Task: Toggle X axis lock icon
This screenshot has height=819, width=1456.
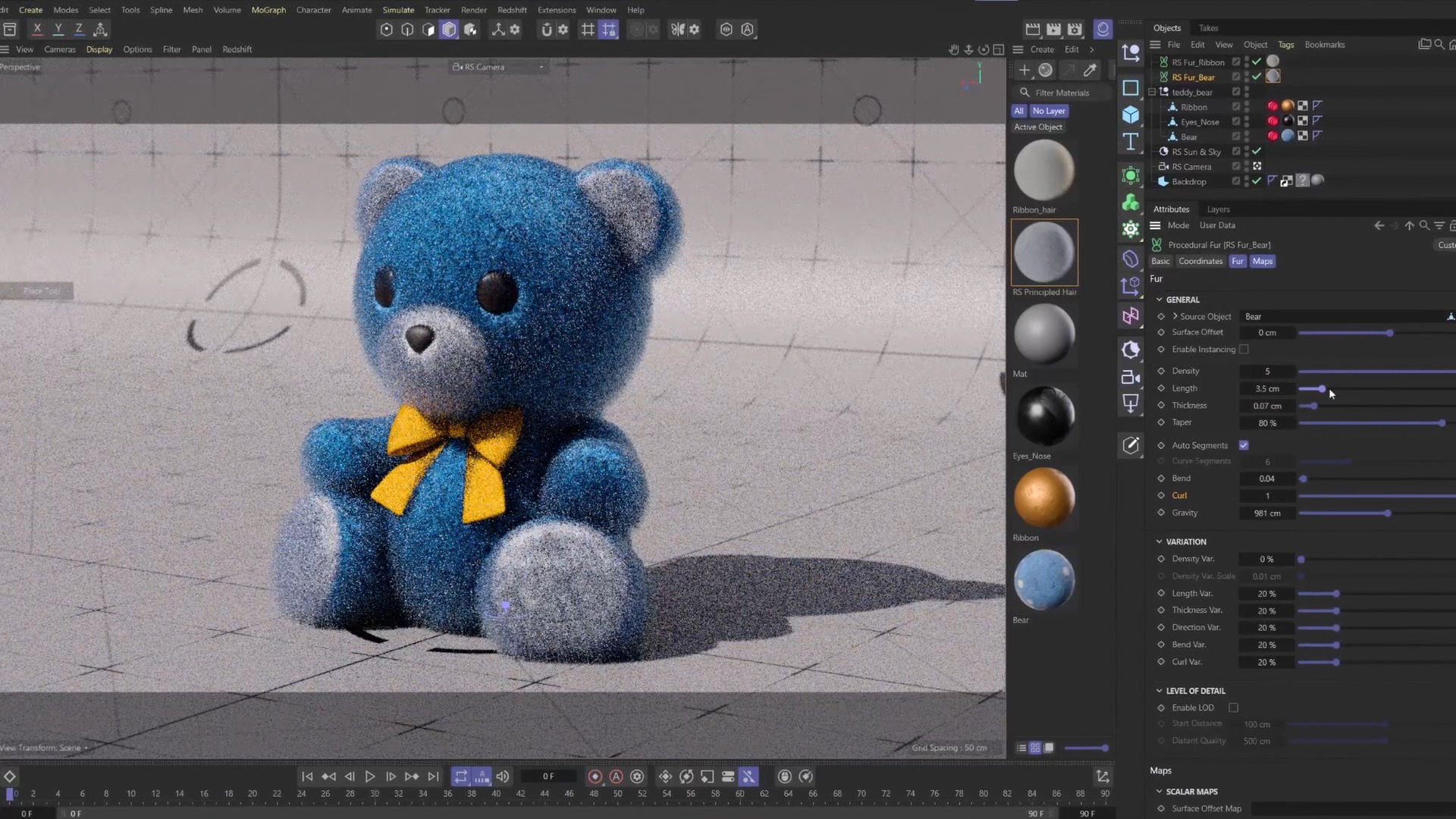Action: point(36,29)
